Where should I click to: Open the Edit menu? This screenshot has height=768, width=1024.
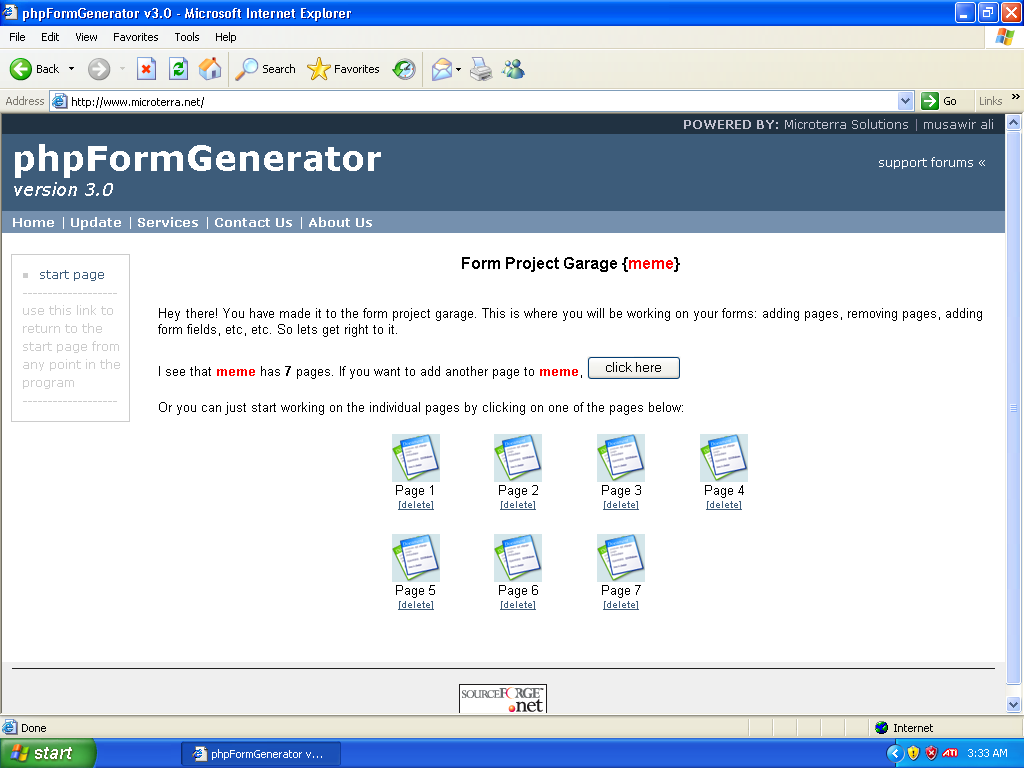[50, 37]
